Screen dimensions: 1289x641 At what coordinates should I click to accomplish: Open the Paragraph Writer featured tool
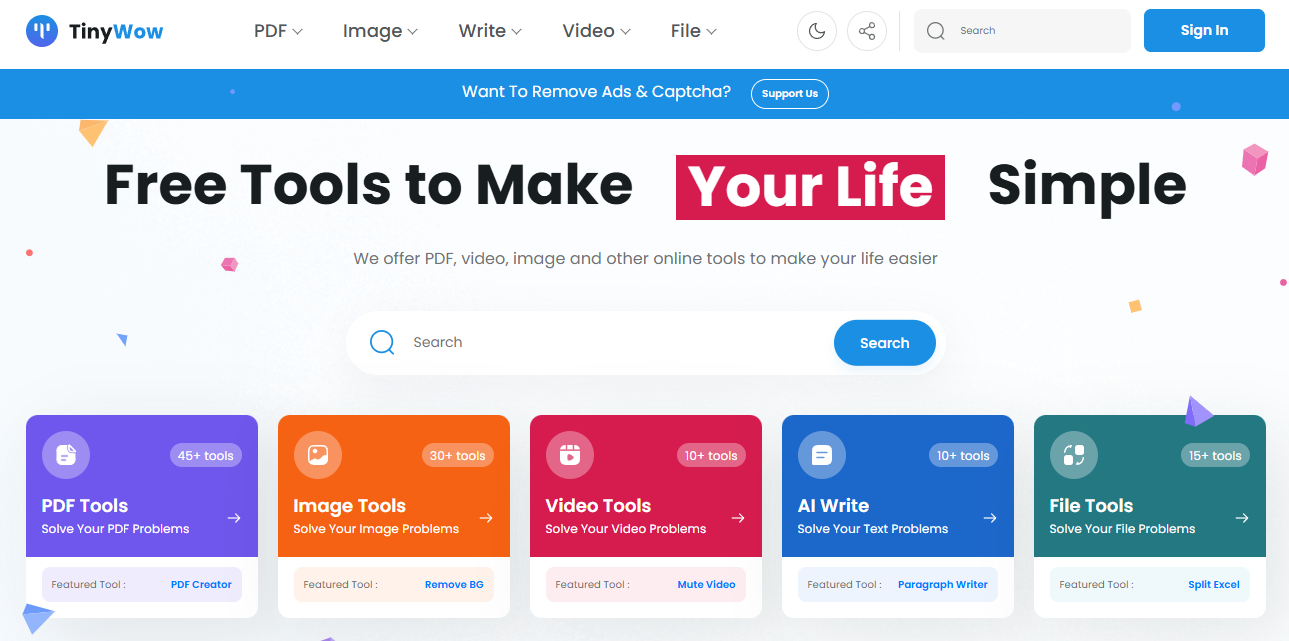pyautogui.click(x=943, y=585)
